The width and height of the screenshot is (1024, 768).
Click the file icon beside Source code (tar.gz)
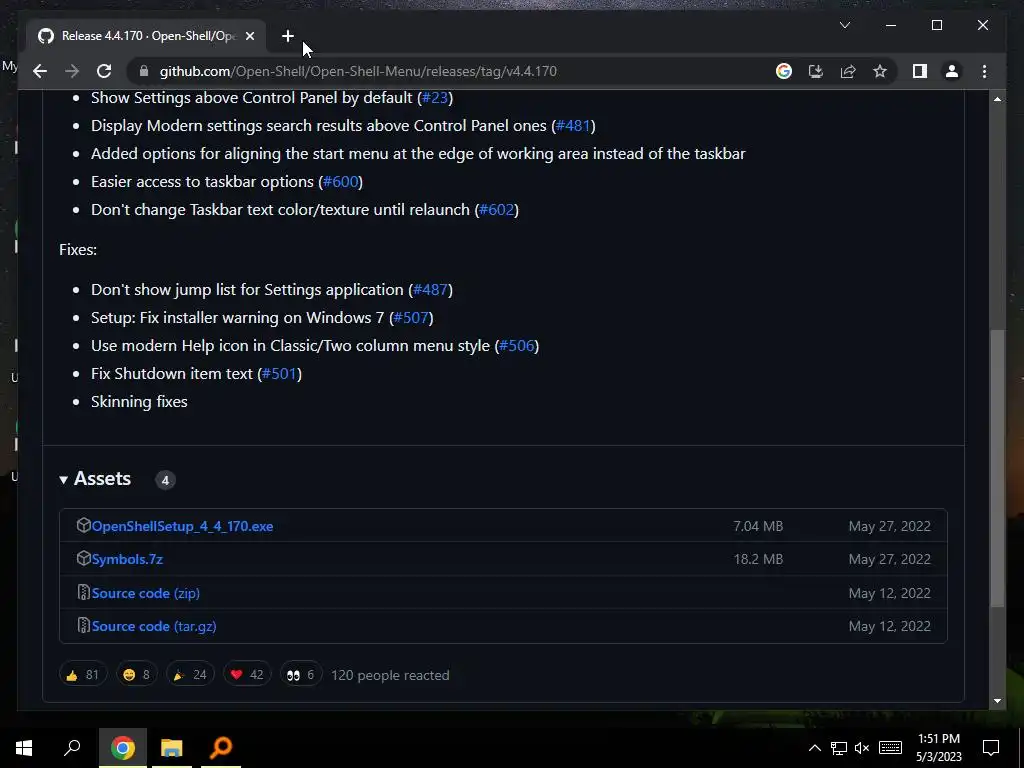(x=83, y=625)
